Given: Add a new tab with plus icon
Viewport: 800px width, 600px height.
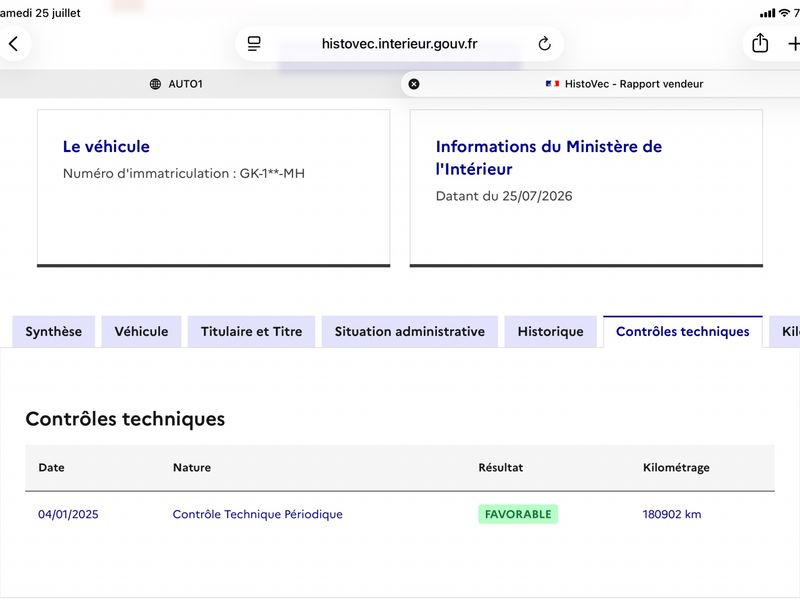Looking at the screenshot, I should tap(793, 44).
